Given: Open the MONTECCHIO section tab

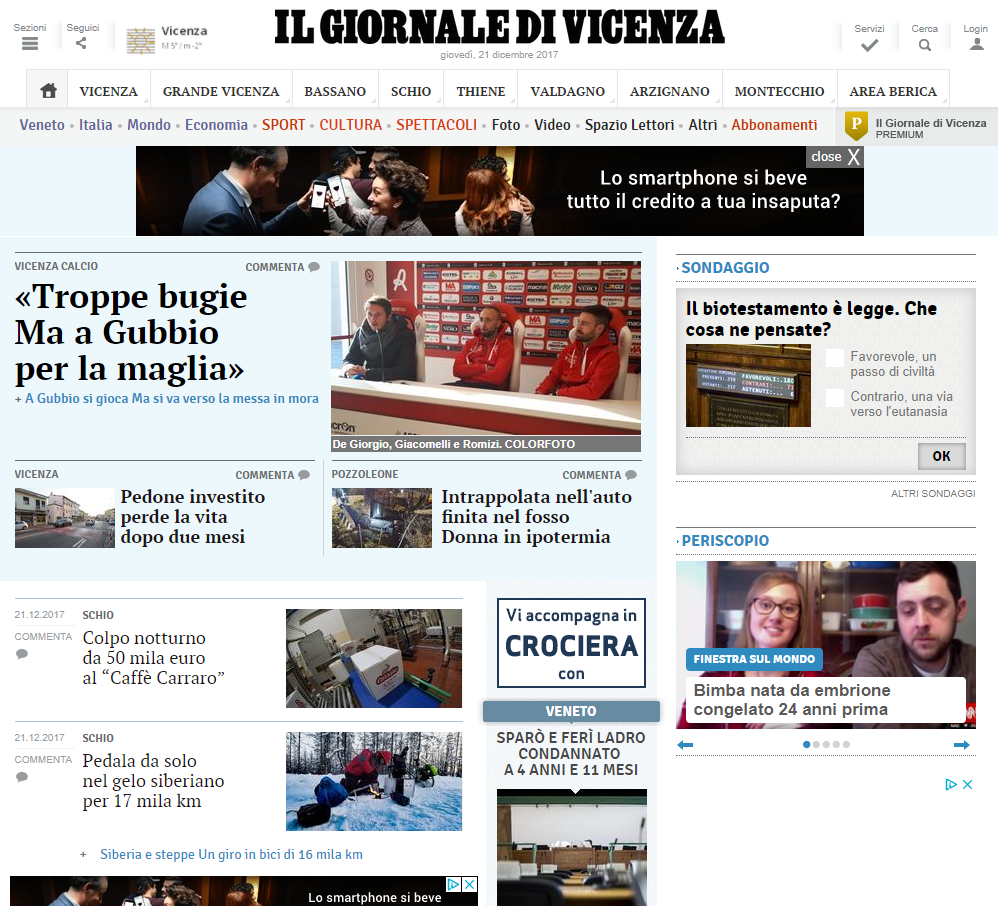Looking at the screenshot, I should pyautogui.click(x=779, y=91).
